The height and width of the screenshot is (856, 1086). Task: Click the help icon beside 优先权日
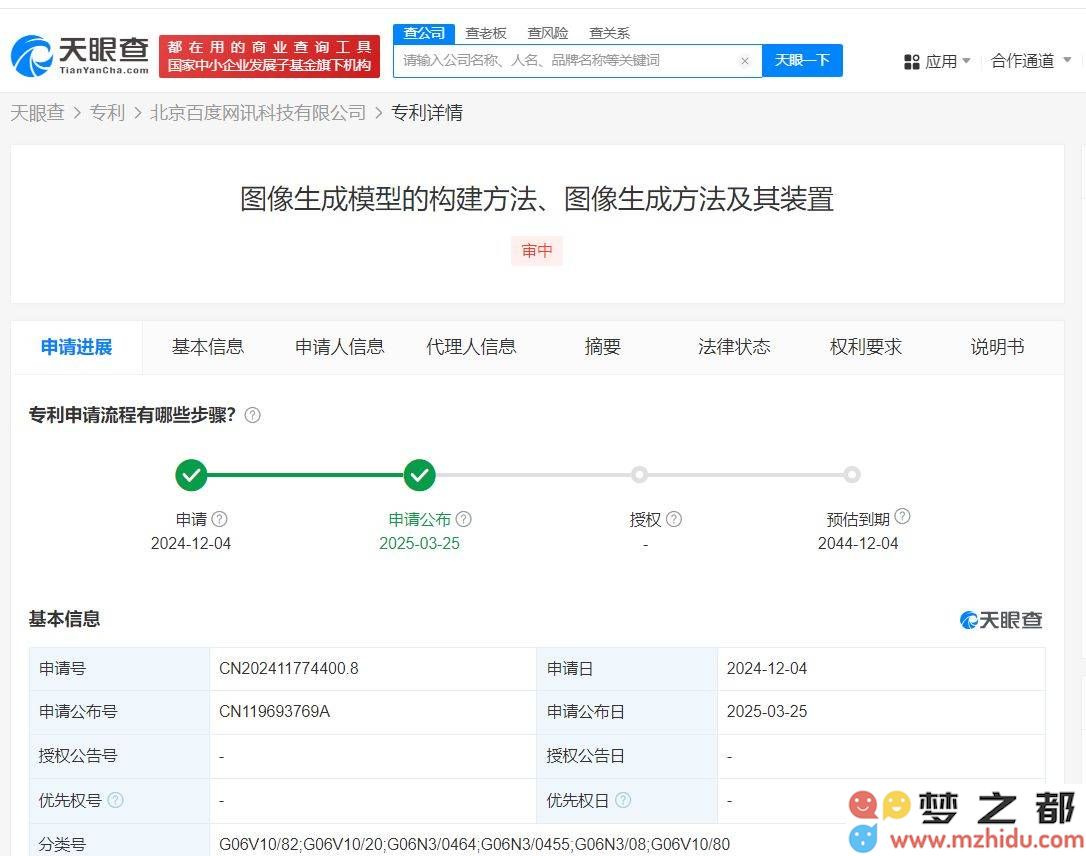coord(623,800)
